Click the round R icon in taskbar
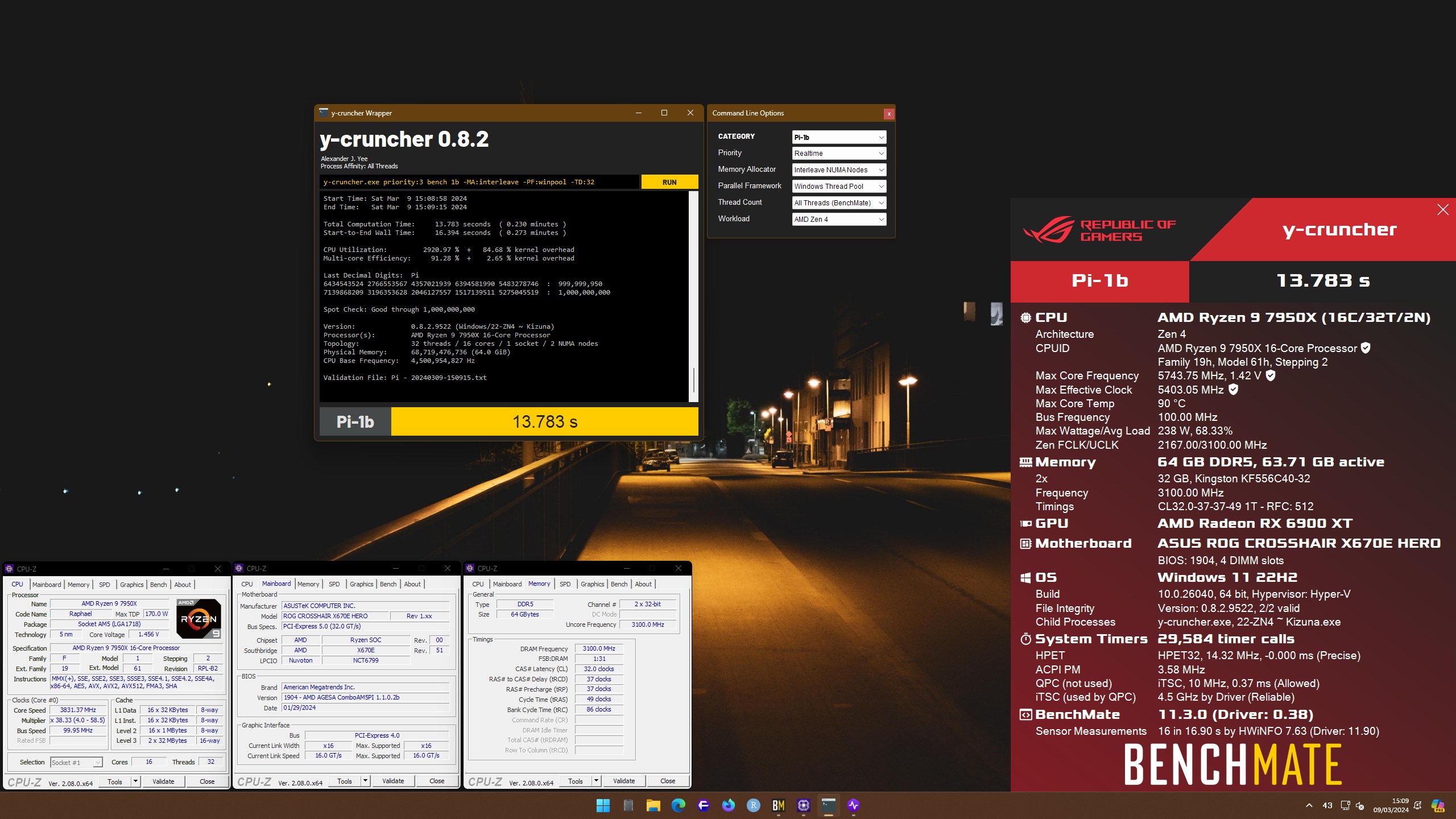This screenshot has width=1456, height=819. coord(753,805)
